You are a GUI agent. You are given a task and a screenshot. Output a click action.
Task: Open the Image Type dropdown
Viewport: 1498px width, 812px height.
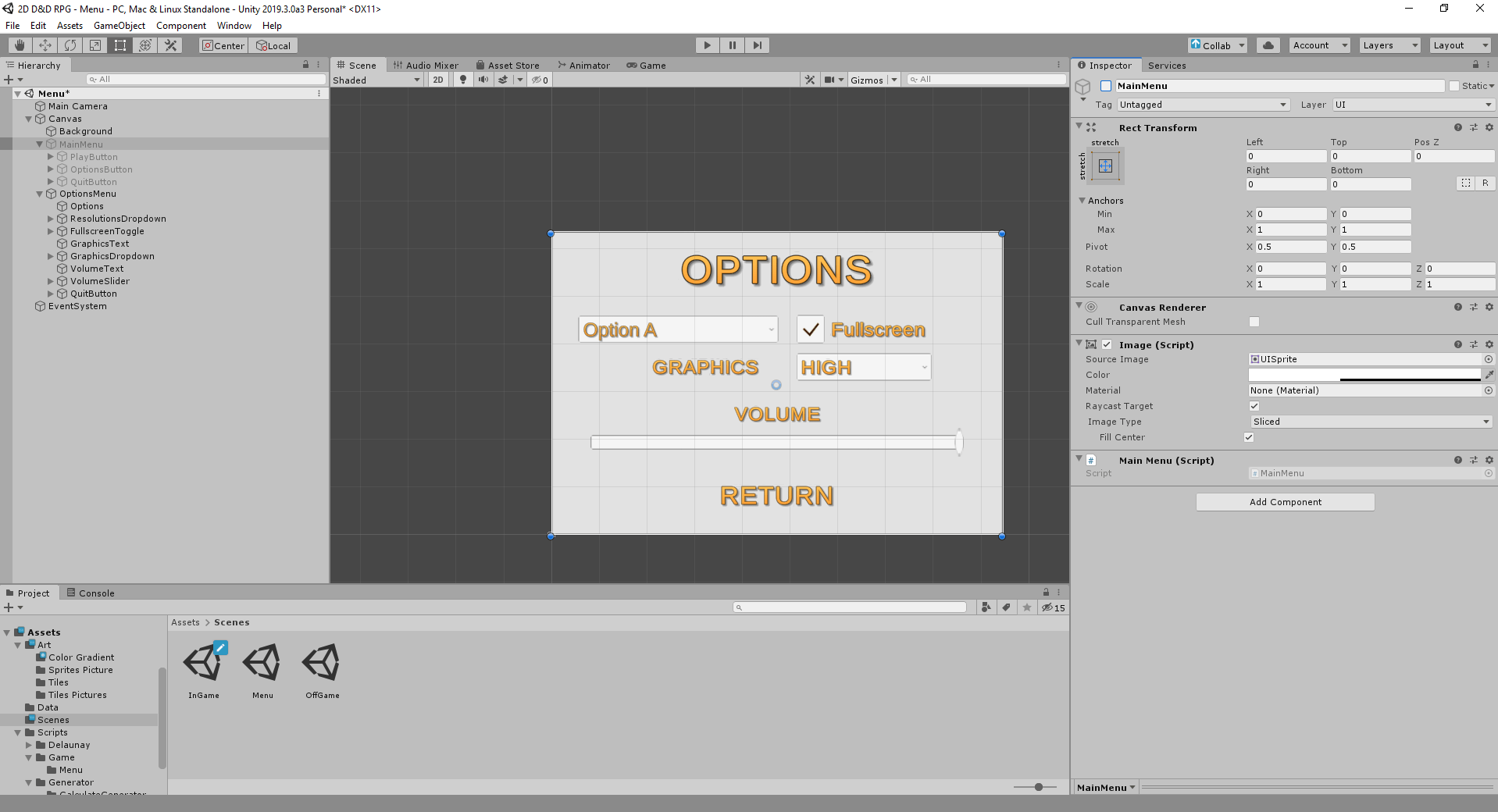pos(1371,422)
